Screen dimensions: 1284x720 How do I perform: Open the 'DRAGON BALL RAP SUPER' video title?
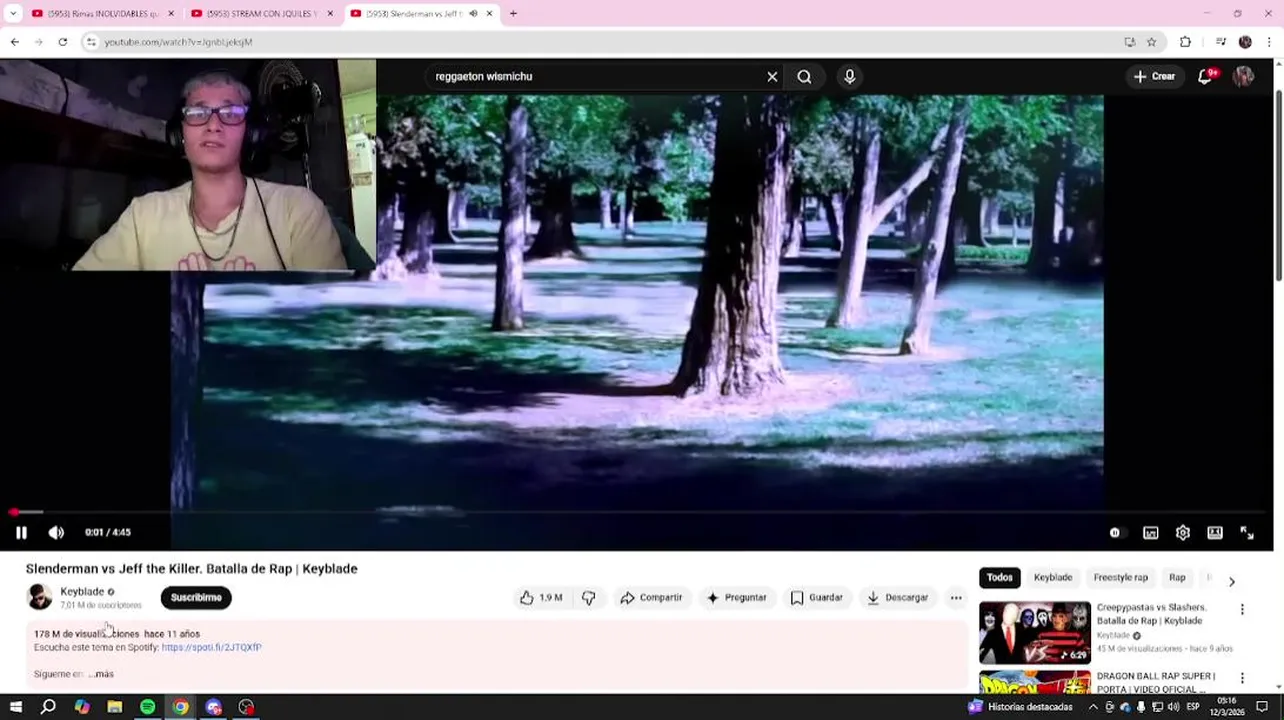point(1156,683)
